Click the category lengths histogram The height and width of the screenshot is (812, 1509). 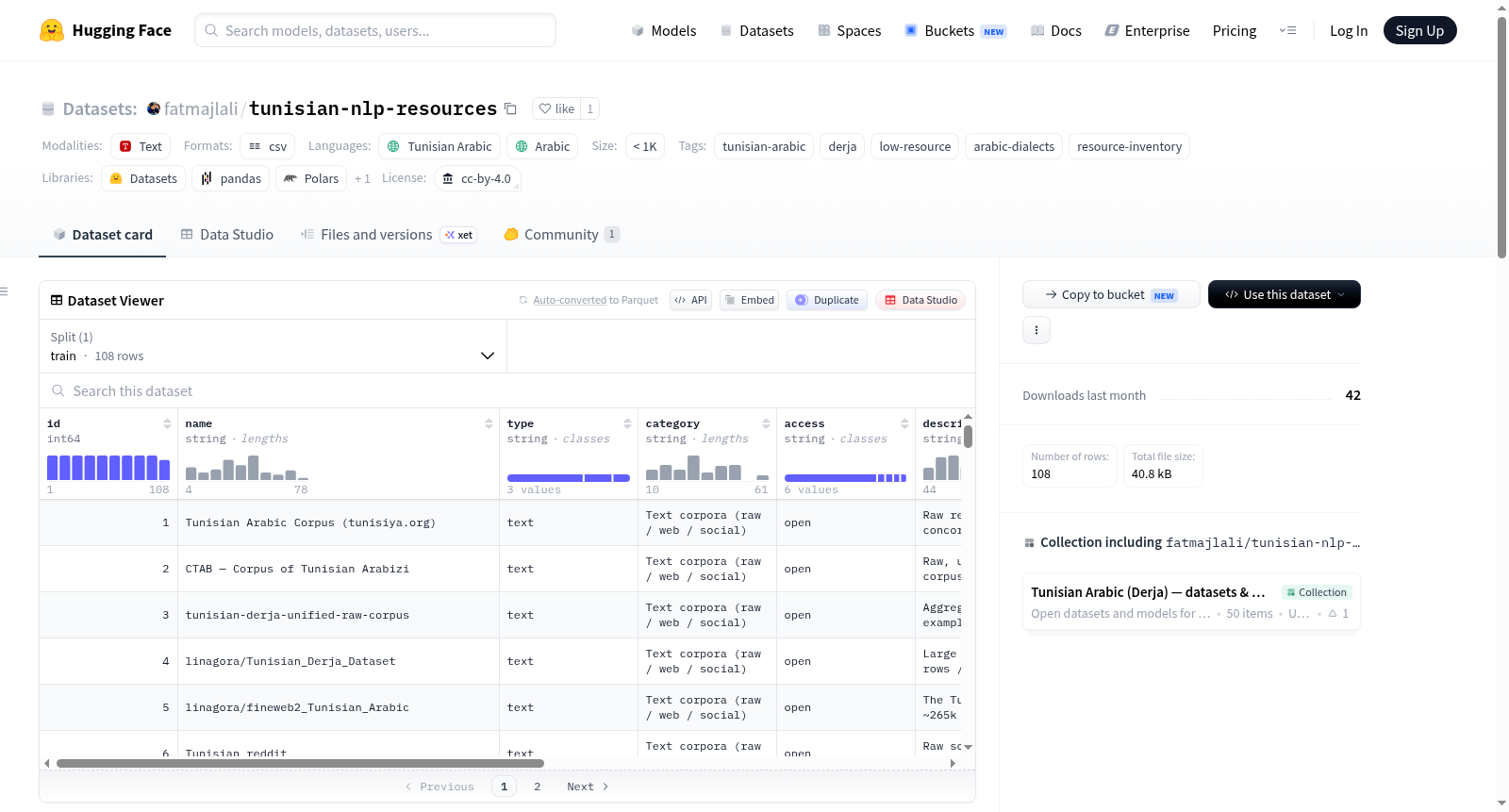click(707, 468)
